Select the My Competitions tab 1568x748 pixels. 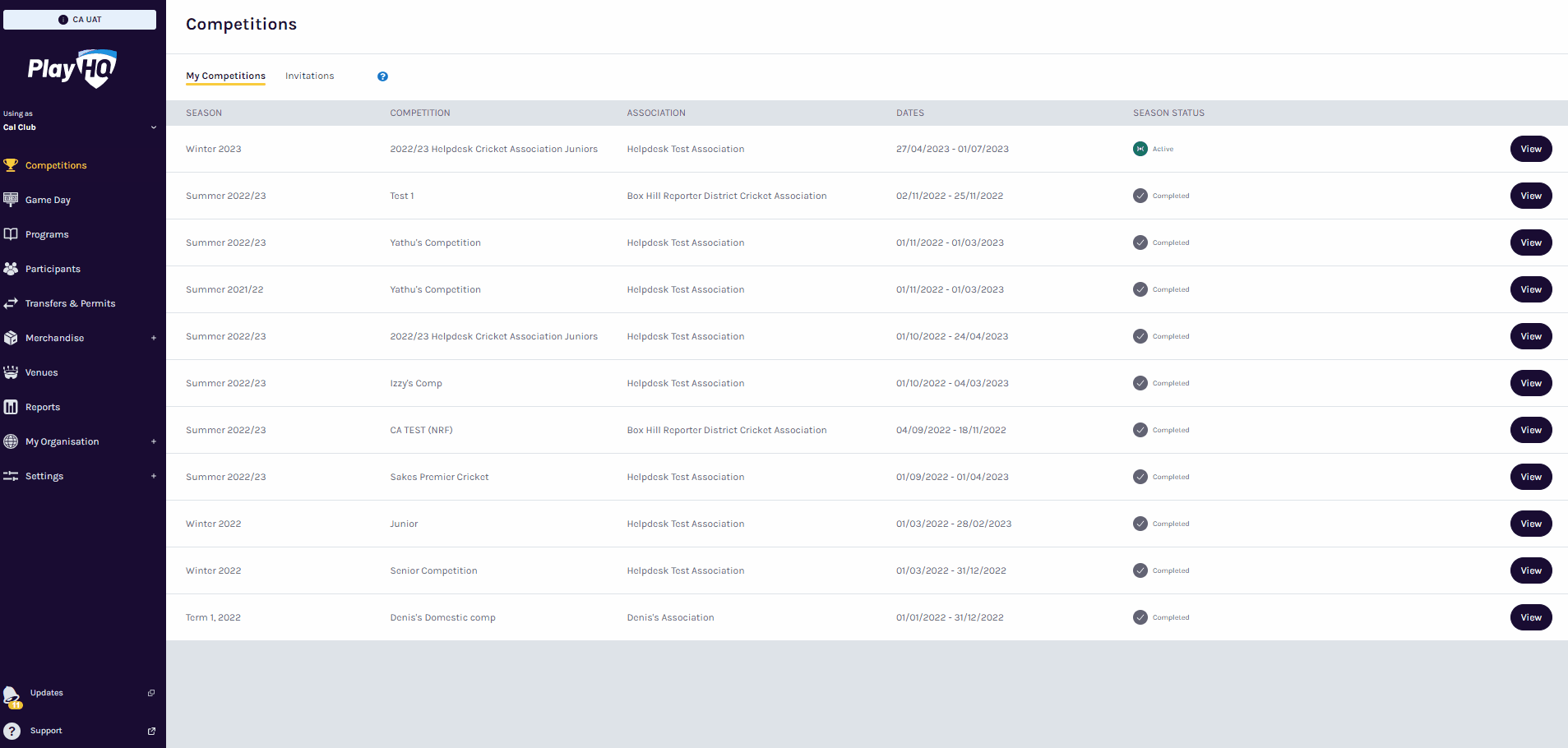(225, 76)
